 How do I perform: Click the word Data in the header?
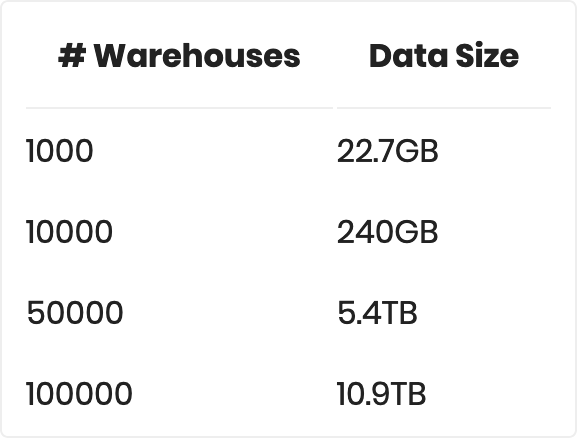(x=409, y=56)
